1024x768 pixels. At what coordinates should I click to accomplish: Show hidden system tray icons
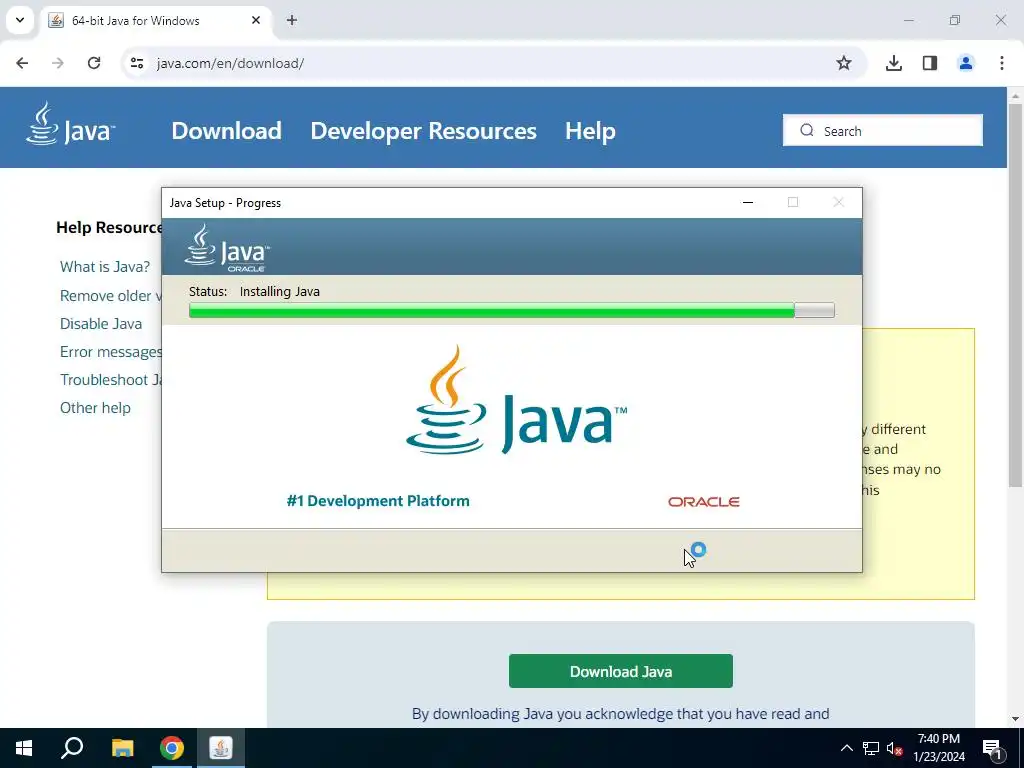click(846, 748)
